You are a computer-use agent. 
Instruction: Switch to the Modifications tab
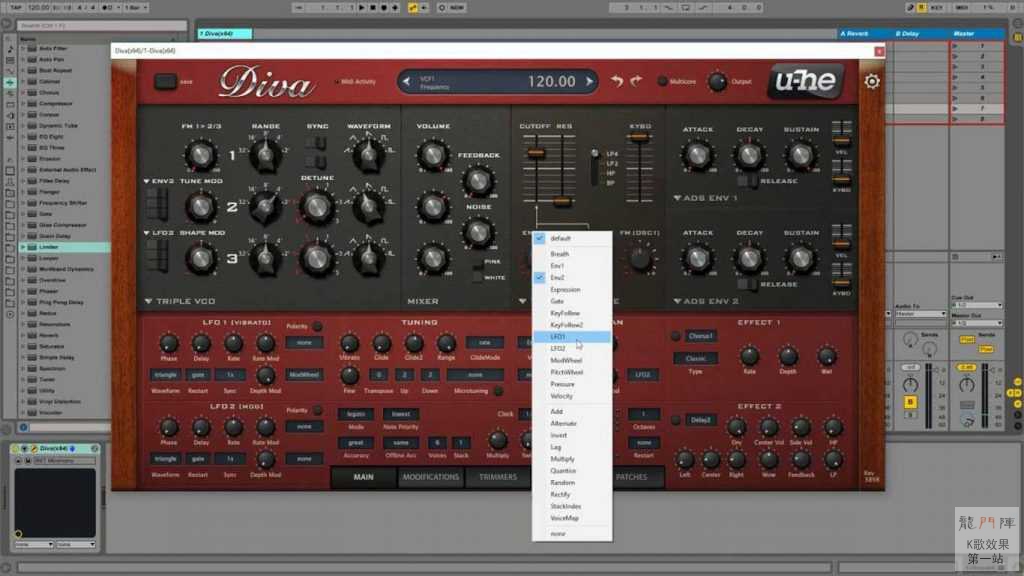click(x=431, y=477)
